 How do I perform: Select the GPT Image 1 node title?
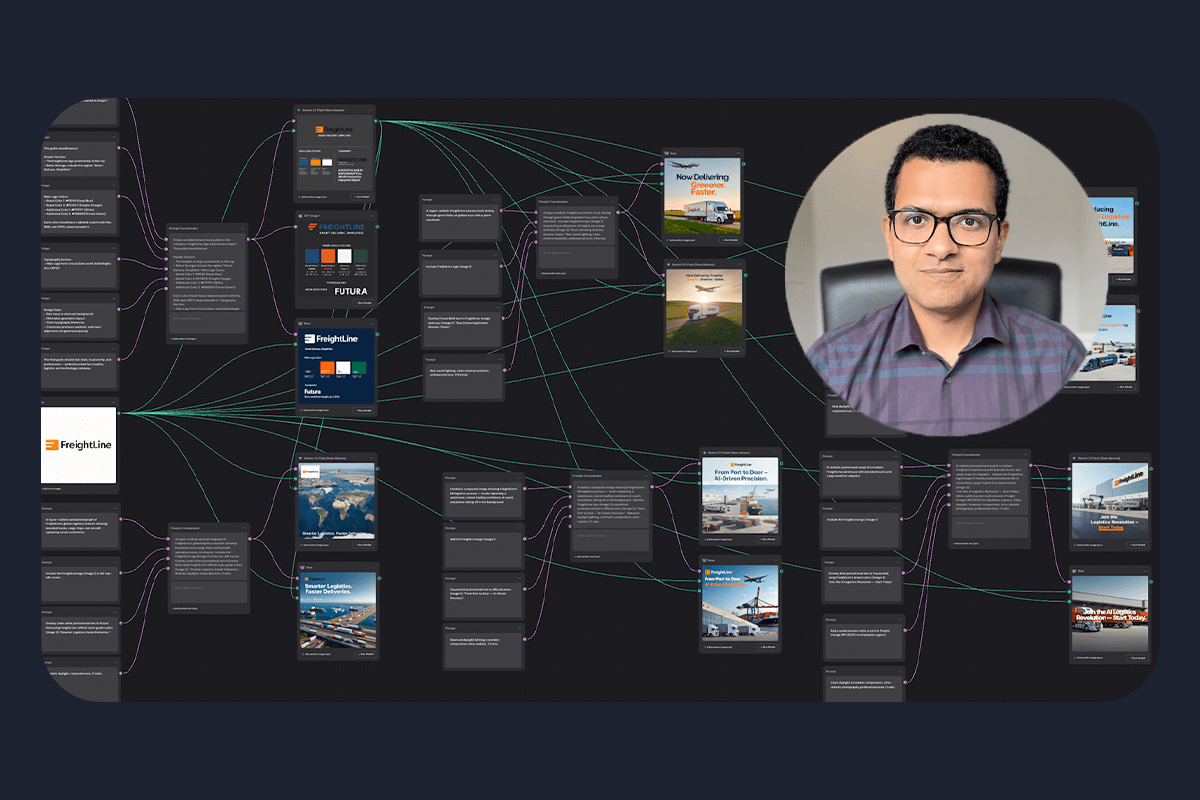click(x=312, y=216)
